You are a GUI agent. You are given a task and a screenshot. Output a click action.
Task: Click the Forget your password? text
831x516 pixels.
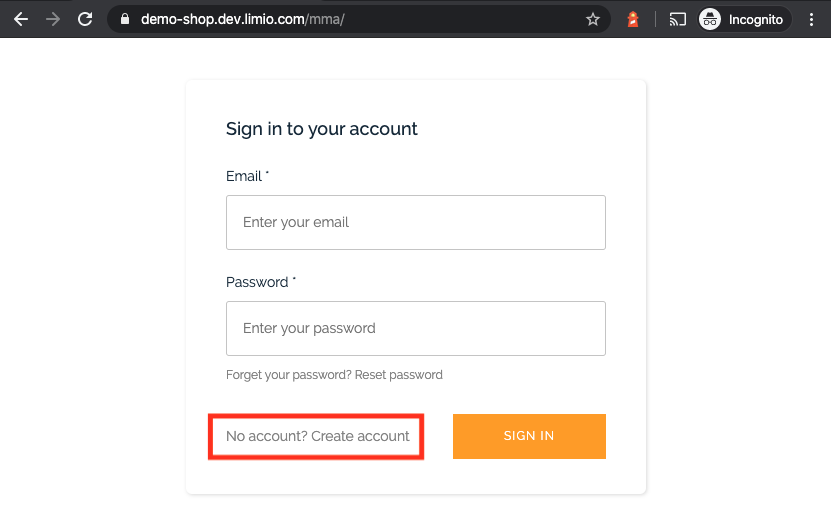point(289,375)
